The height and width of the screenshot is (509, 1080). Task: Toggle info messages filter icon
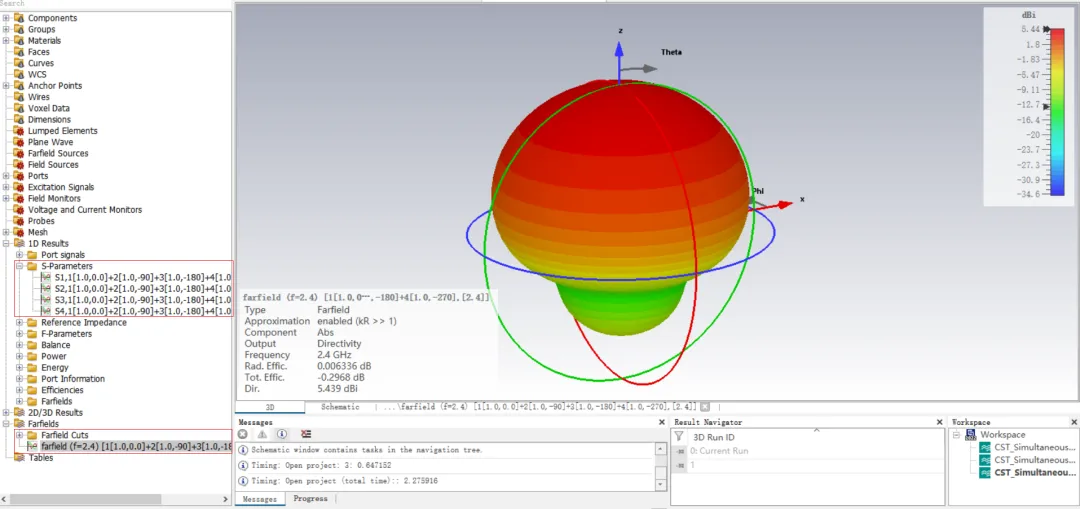282,434
